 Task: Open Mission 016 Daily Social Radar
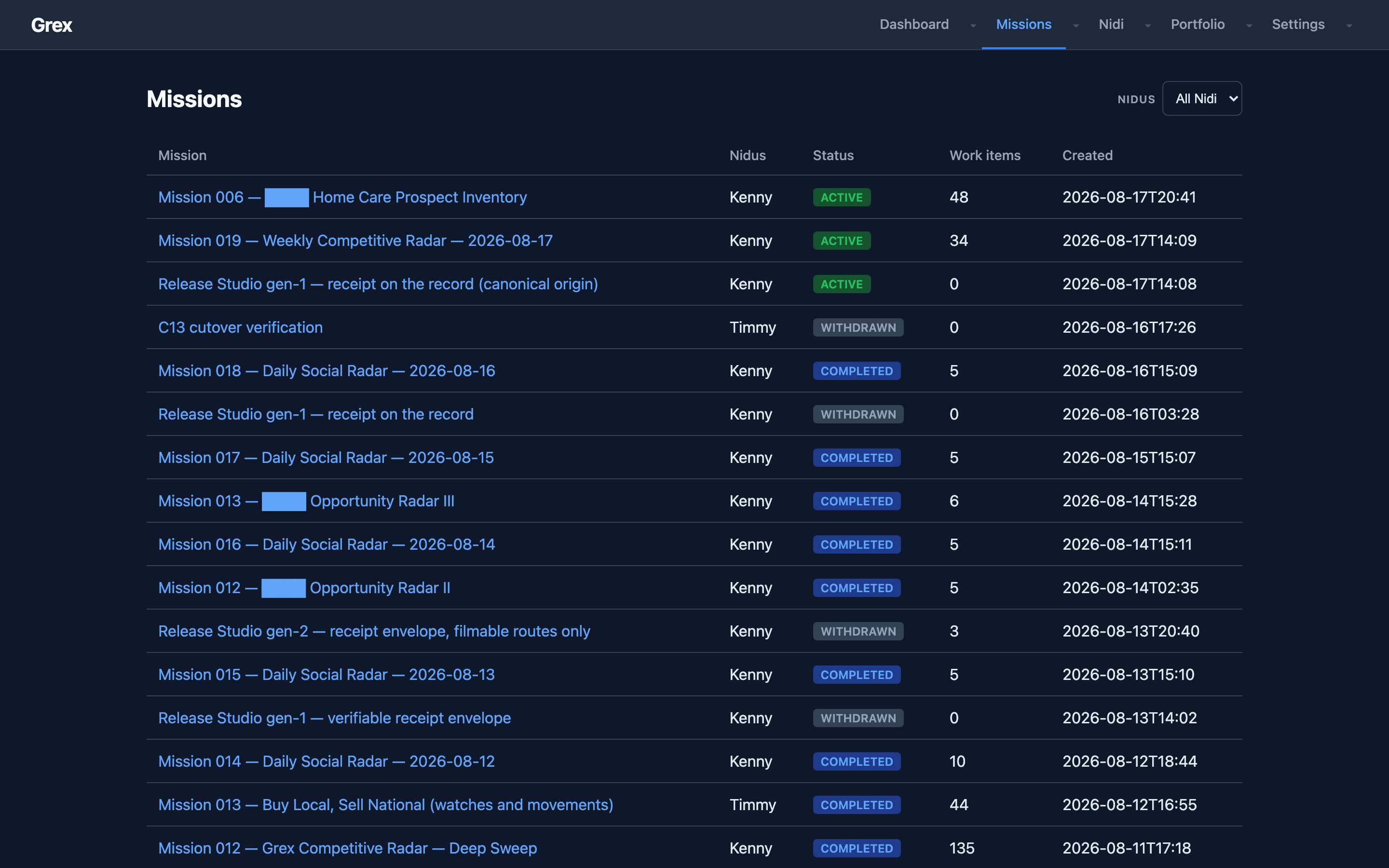[x=327, y=544]
